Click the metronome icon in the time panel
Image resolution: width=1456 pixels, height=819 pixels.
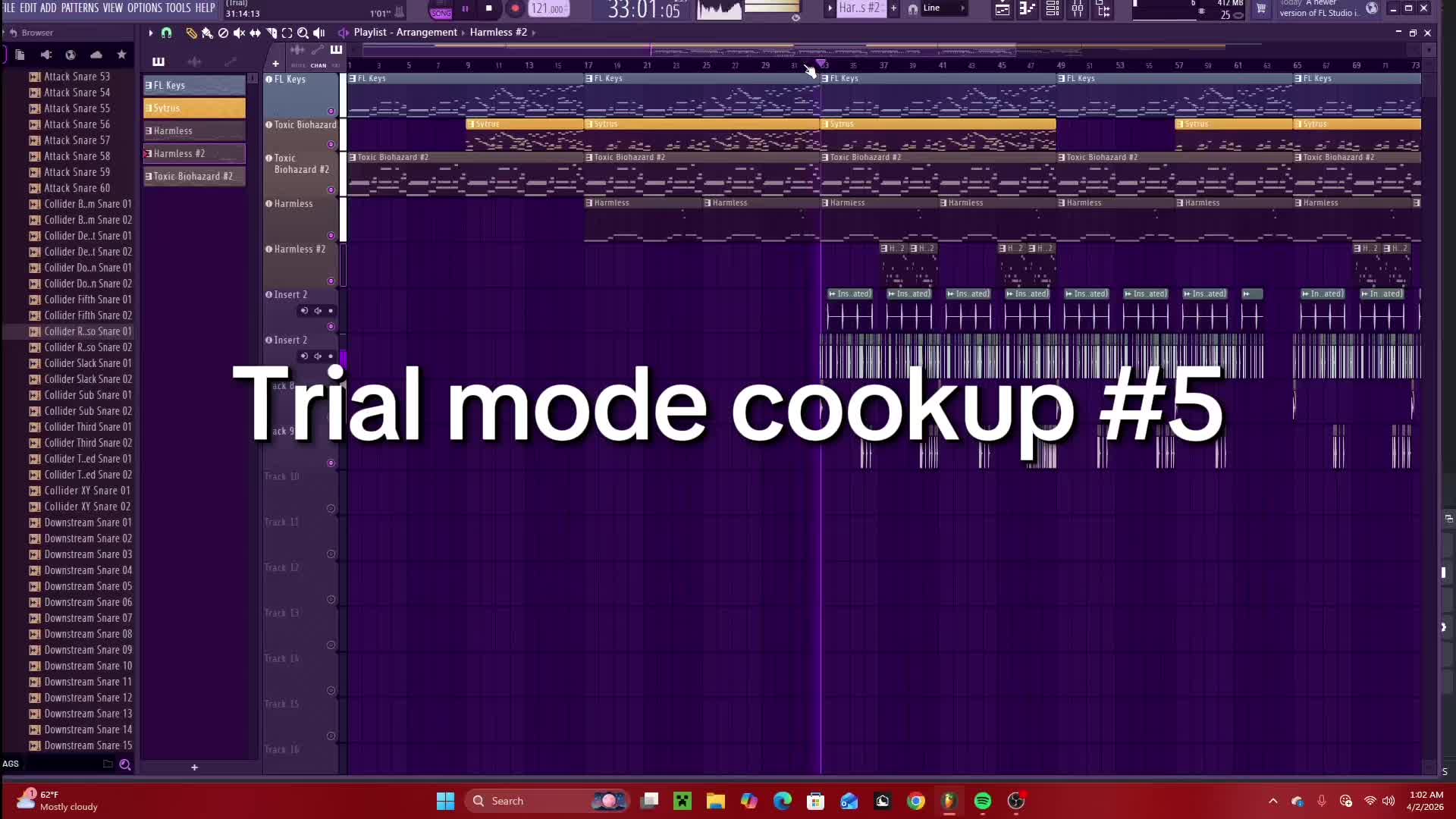(400, 12)
